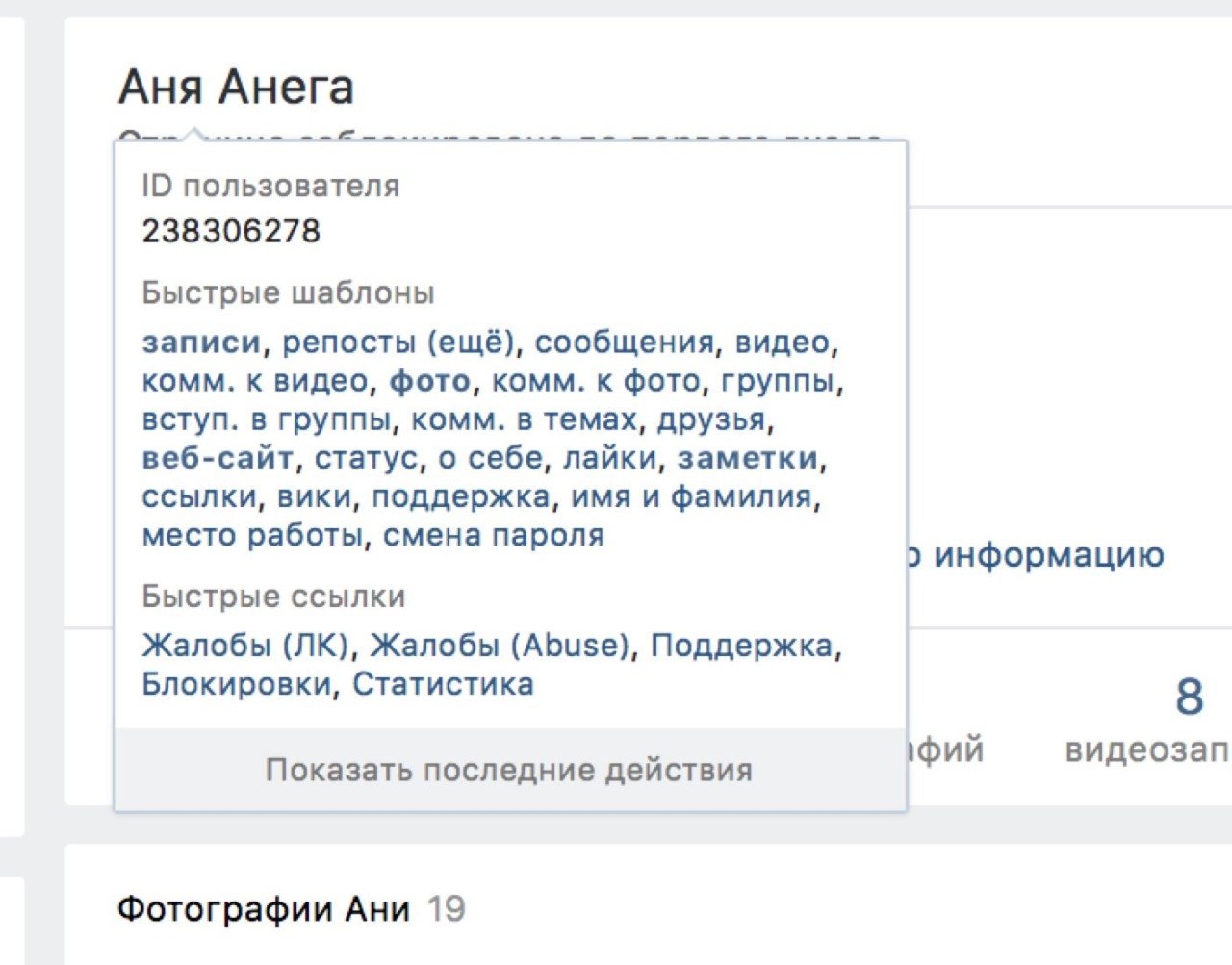The image size is (1232, 965).
Task: Open the заметки quick template
Action: coord(748,459)
